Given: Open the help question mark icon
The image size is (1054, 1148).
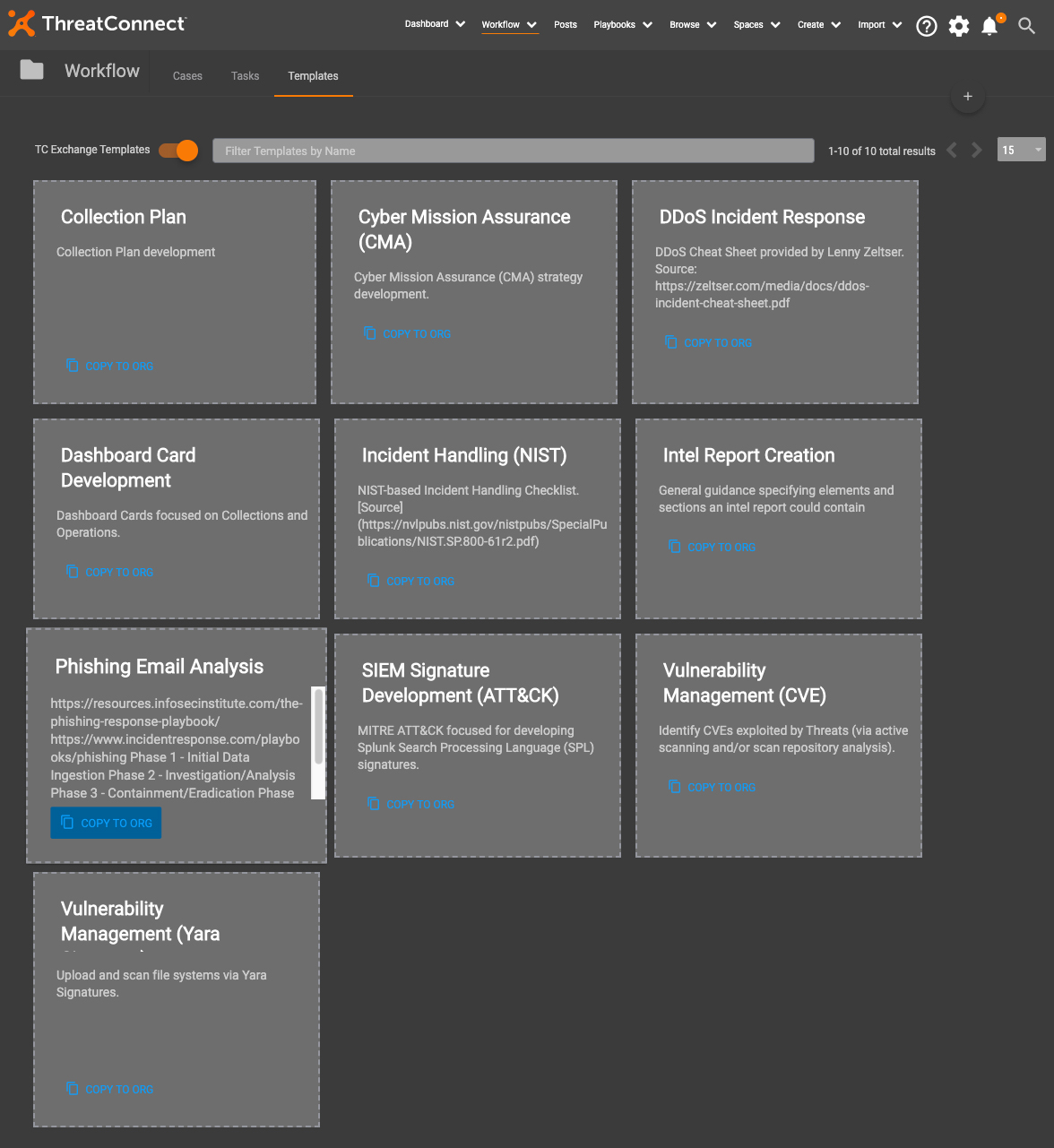Looking at the screenshot, I should pyautogui.click(x=927, y=26).
